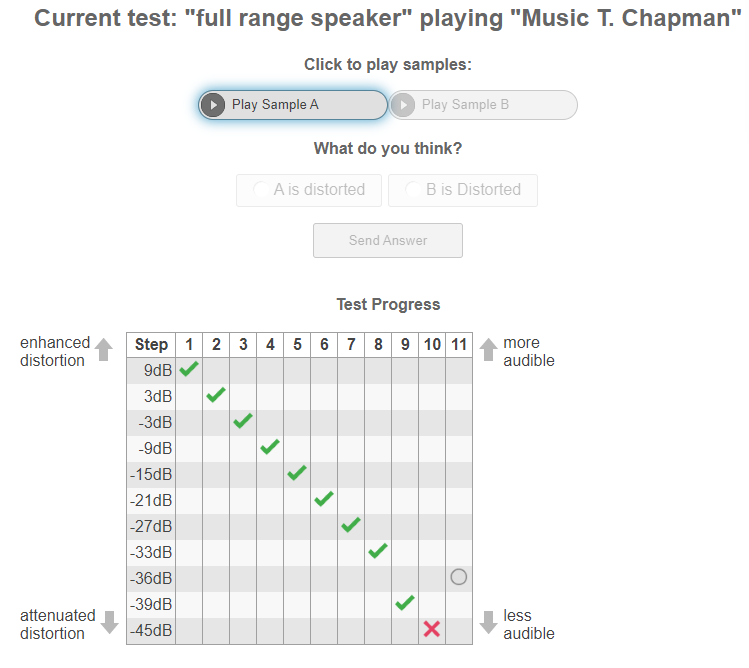Click the more audible up arrow

pos(488,350)
